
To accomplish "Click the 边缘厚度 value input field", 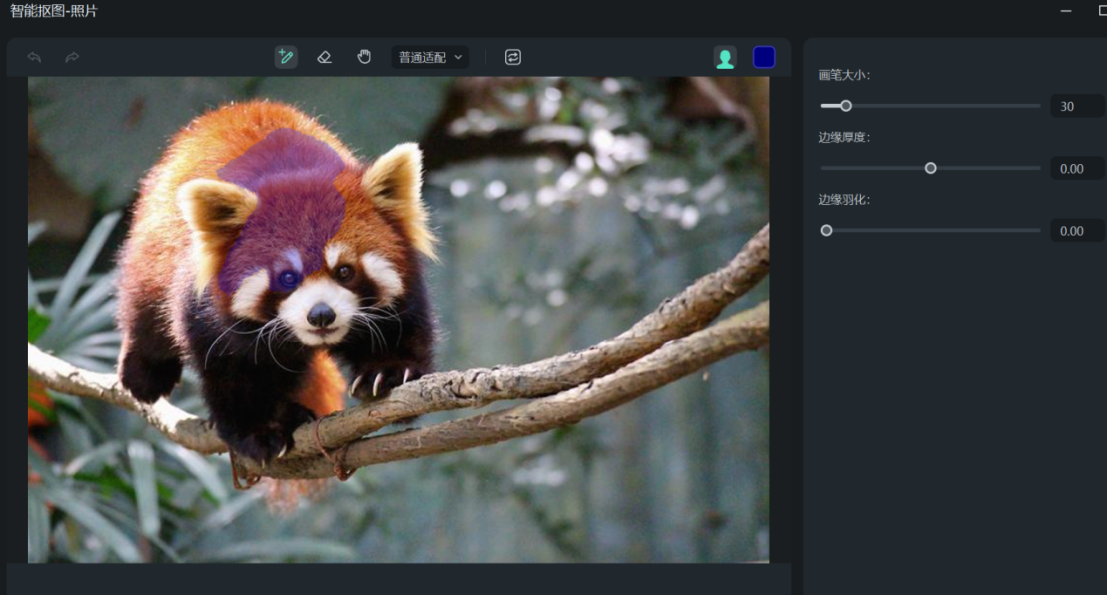I will pos(1076,168).
